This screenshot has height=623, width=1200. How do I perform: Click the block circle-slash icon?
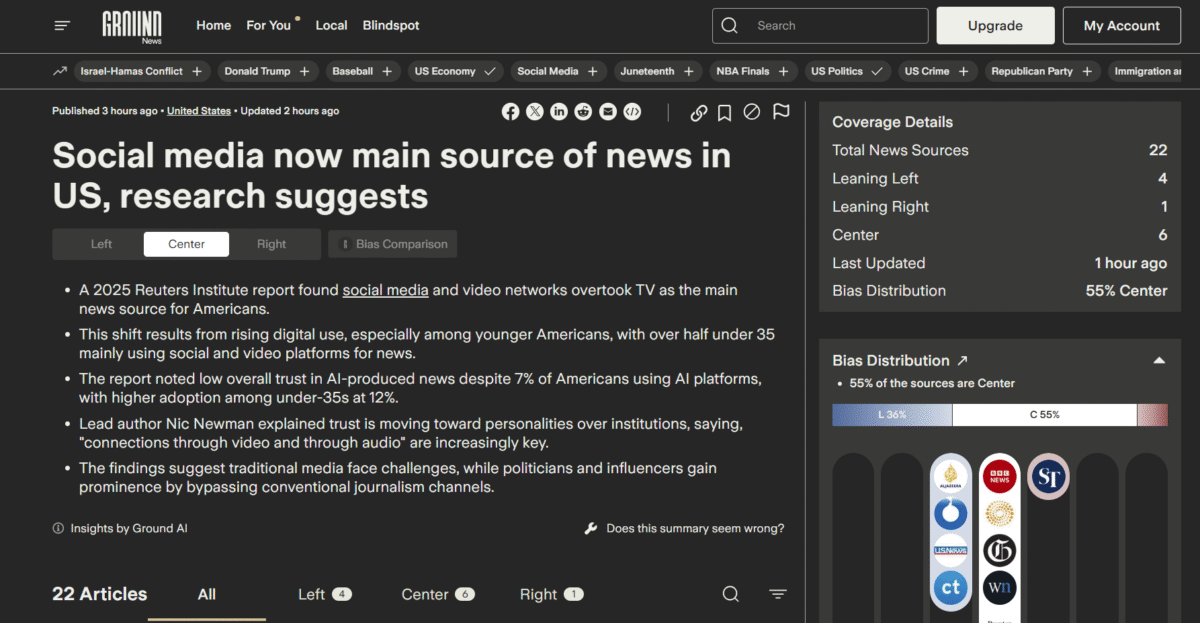click(x=752, y=112)
